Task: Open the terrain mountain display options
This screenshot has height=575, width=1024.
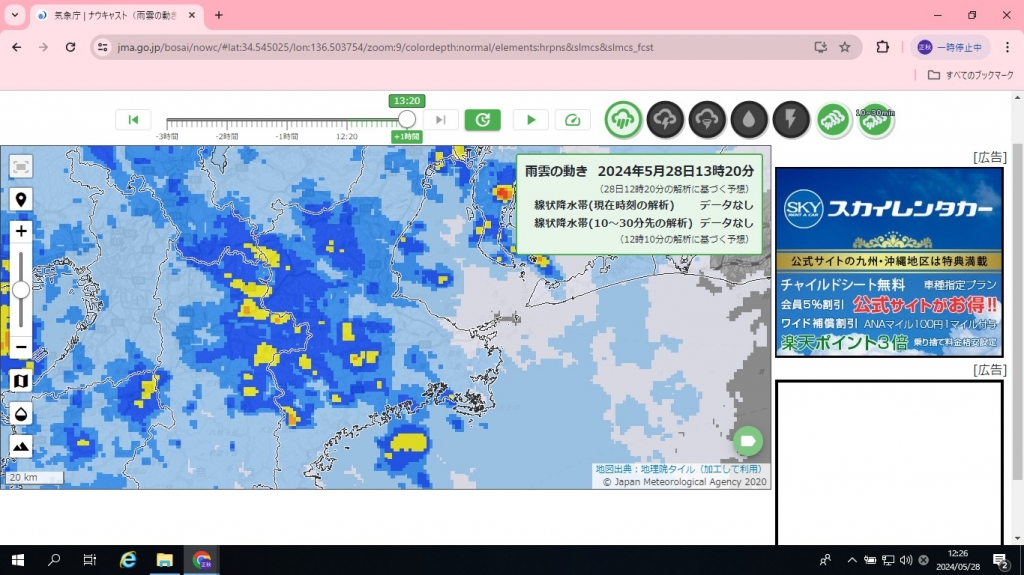Action: [21, 446]
